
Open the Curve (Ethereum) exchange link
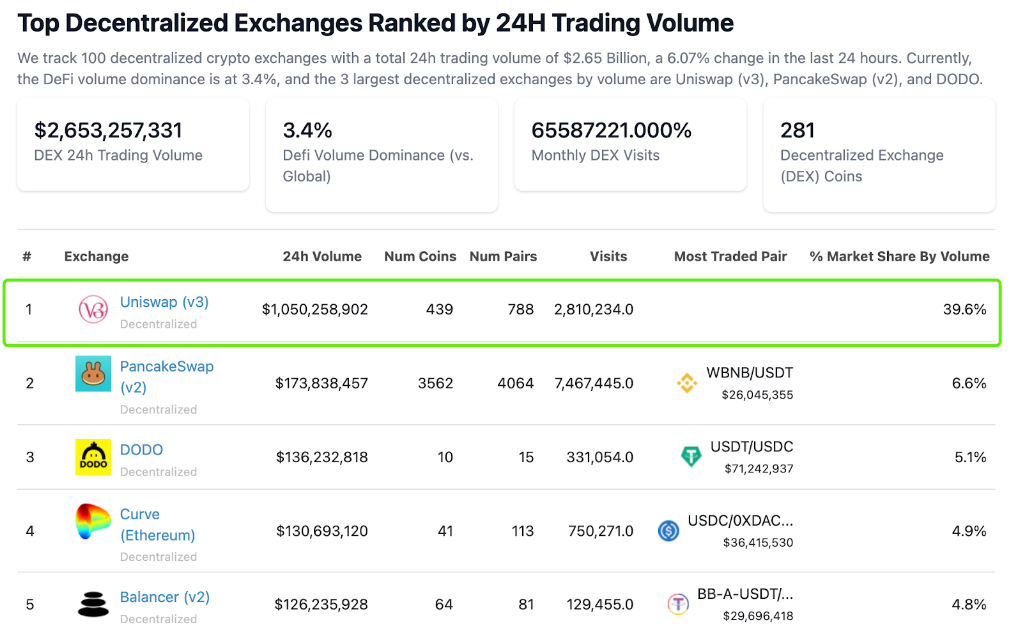[x=157, y=524]
